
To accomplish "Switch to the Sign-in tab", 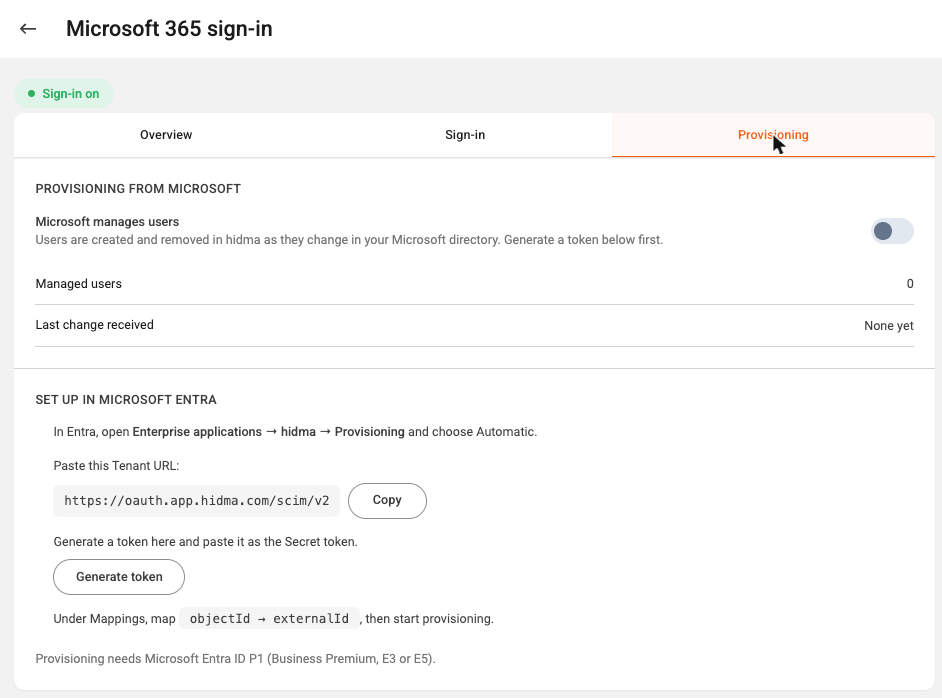I will (465, 135).
